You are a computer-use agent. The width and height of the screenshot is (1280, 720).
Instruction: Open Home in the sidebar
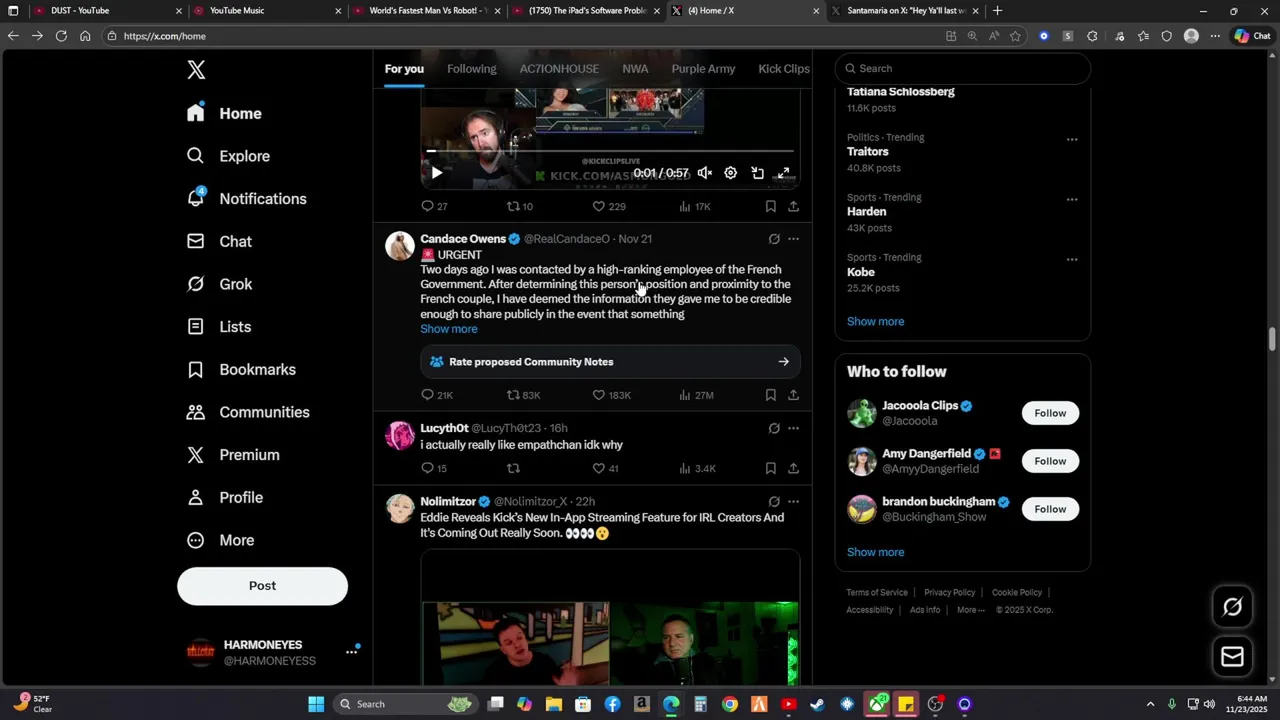click(x=224, y=114)
